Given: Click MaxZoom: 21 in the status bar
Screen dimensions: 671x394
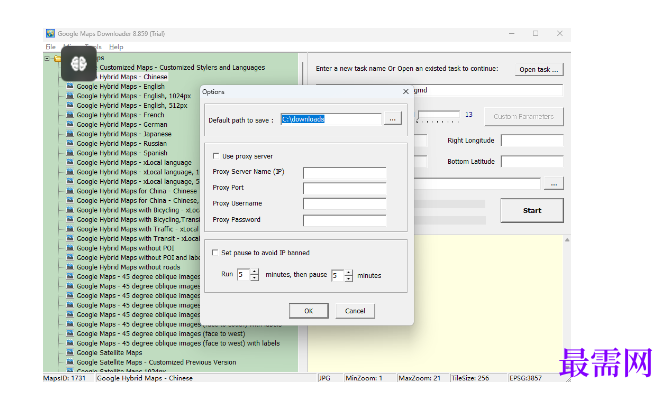Looking at the screenshot, I should tap(419, 378).
